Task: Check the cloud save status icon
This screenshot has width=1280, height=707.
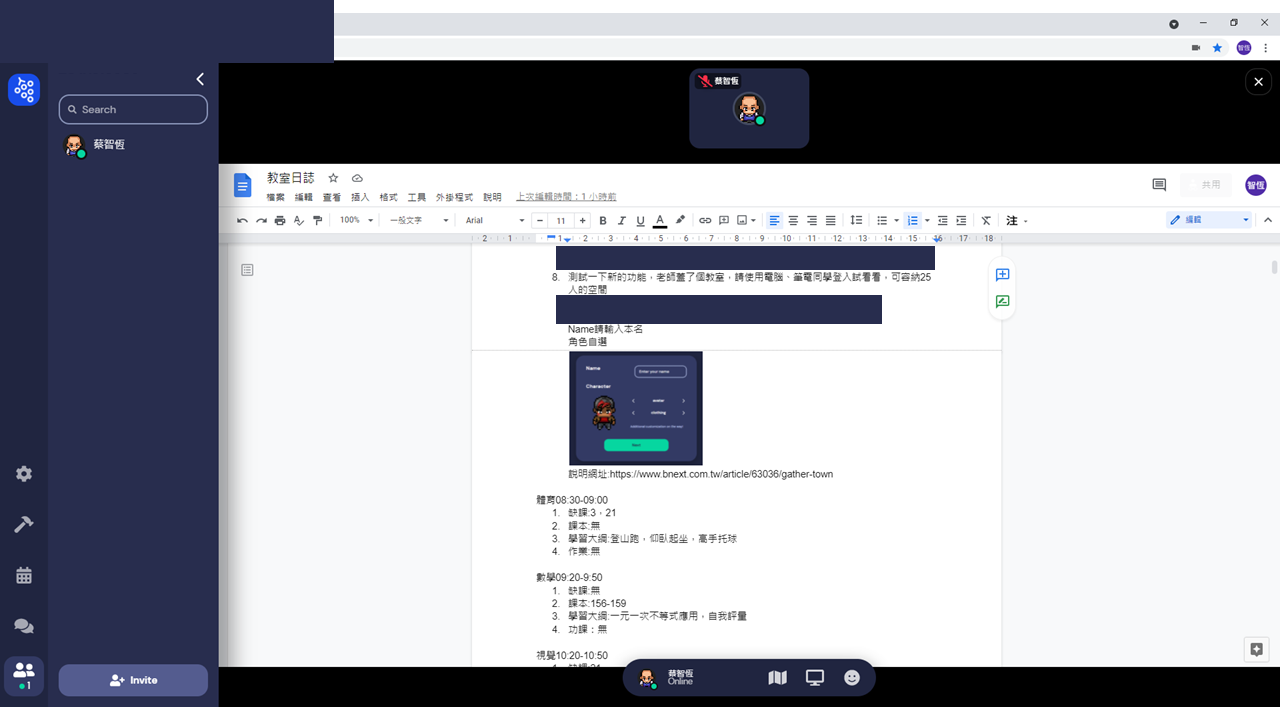Action: [x=357, y=178]
